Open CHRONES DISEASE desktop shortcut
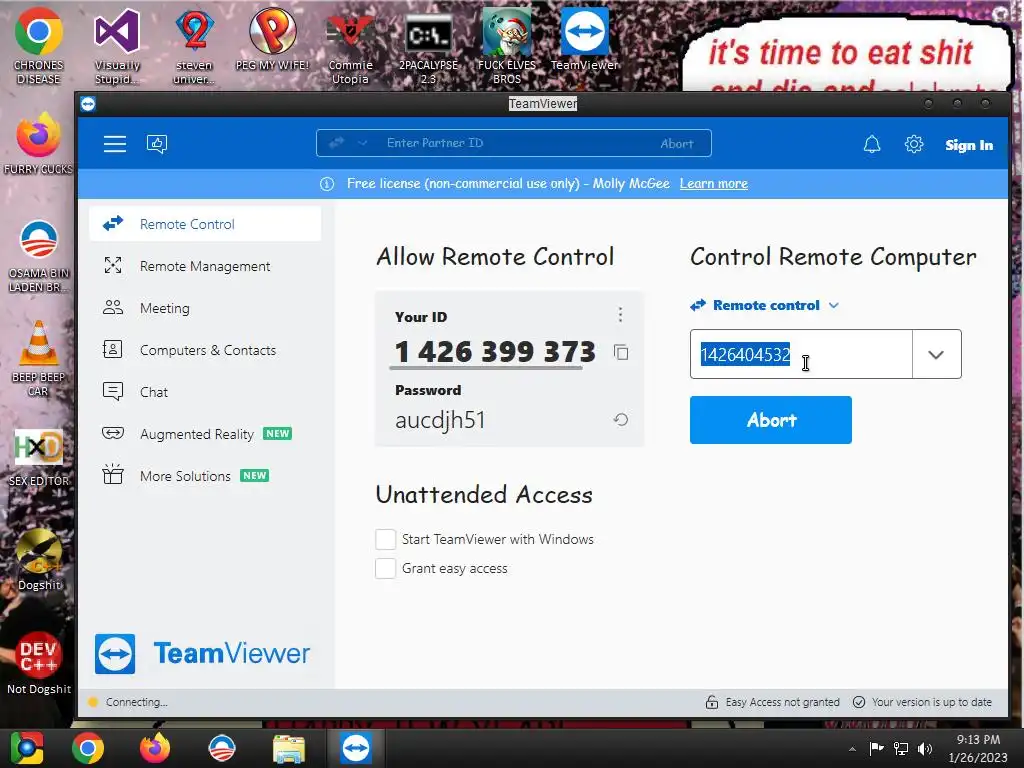This screenshot has height=768, width=1024. (x=39, y=46)
